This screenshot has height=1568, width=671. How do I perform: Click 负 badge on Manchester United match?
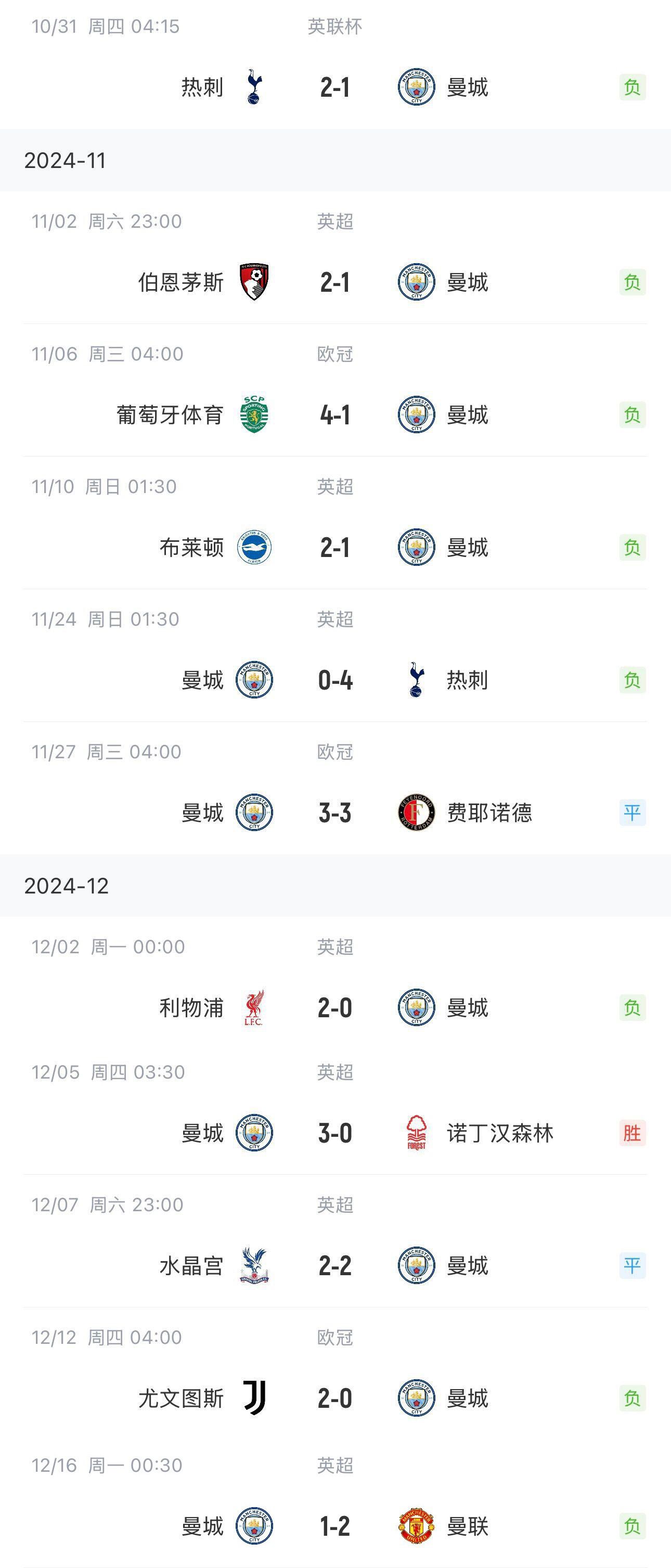pos(632,1526)
